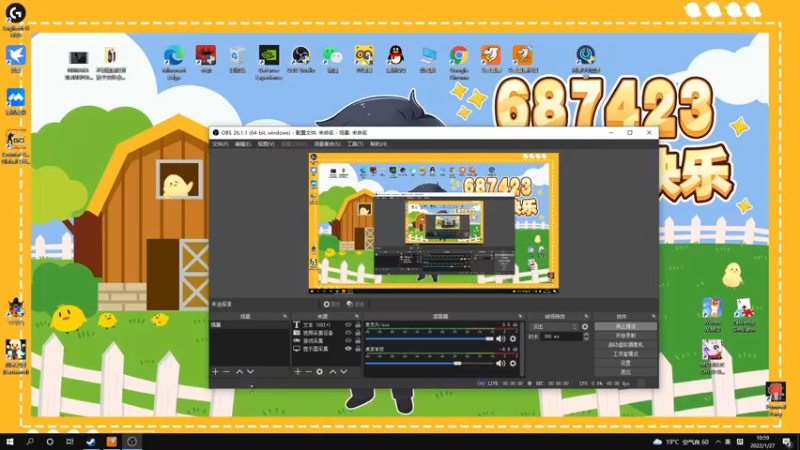Click the 停止推流 button
800x450 pixels.
[626, 327]
